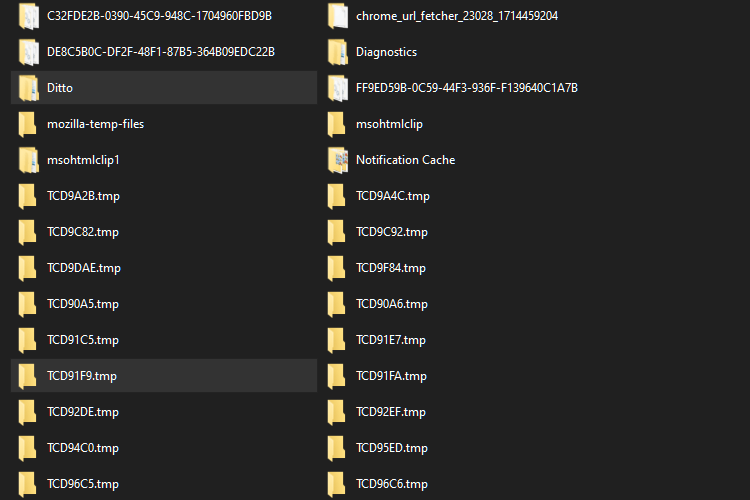Select the name DE8C5B0C-DF2F-48F1-87B5-364B09EDC22B

tap(161, 52)
